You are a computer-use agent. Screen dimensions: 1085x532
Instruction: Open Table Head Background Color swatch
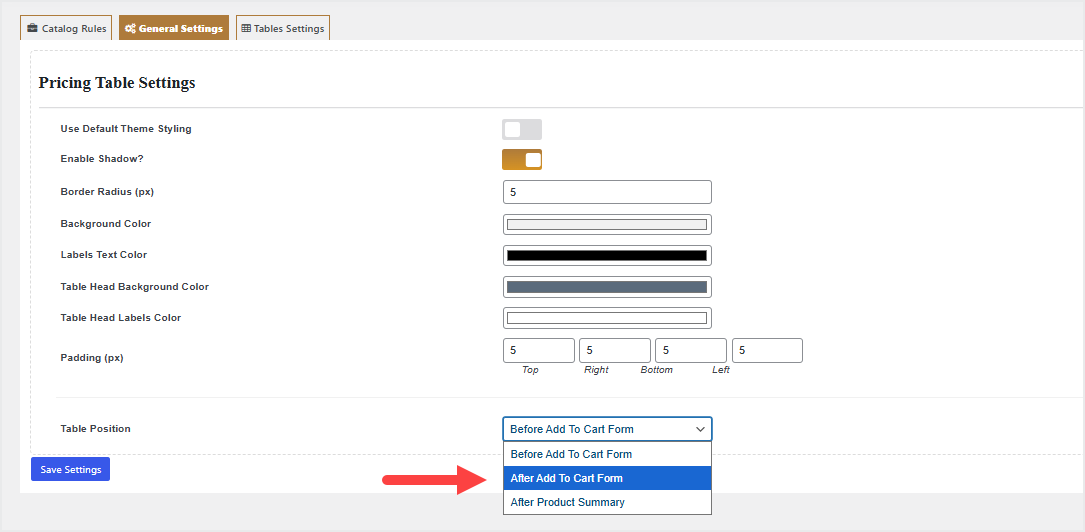(x=606, y=287)
